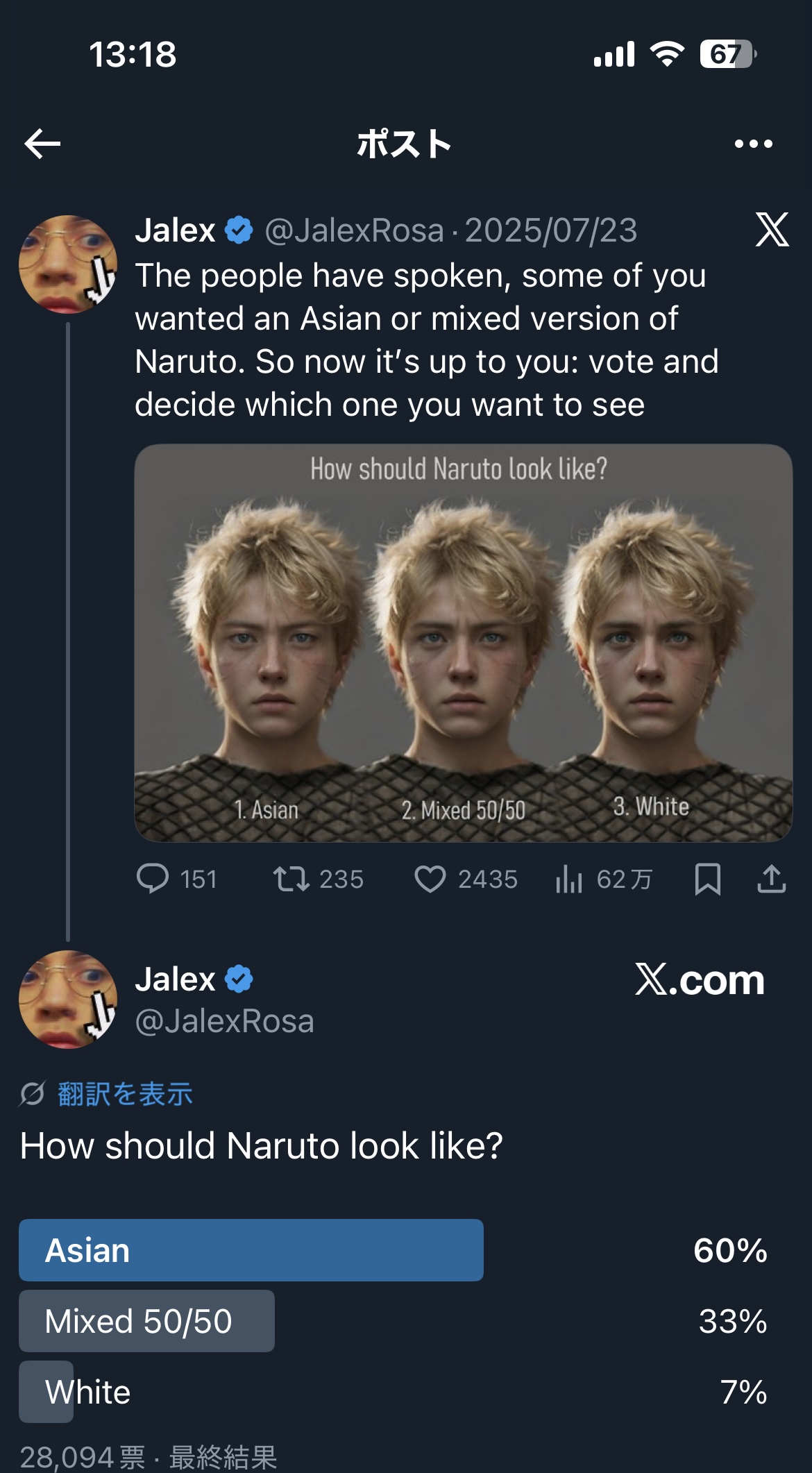
Task: Select the White poll option
Action: tap(87, 1392)
